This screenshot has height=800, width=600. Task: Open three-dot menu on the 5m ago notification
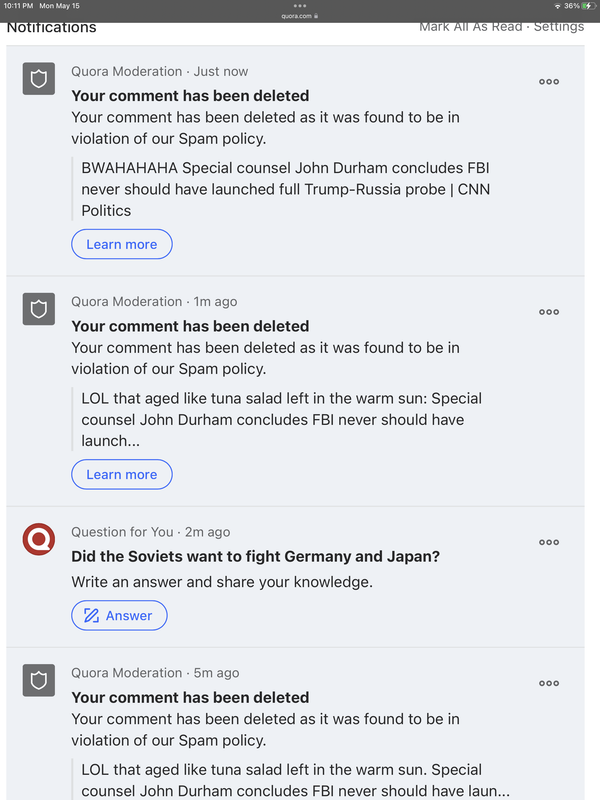(549, 683)
